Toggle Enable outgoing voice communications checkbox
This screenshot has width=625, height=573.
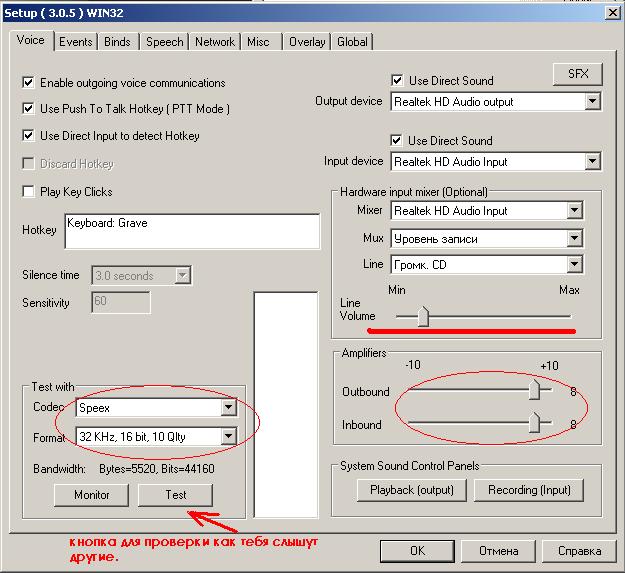coord(28,82)
